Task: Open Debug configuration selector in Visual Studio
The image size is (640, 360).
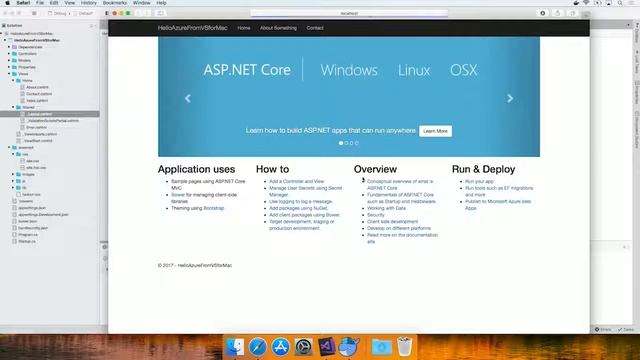Action: click(60, 13)
